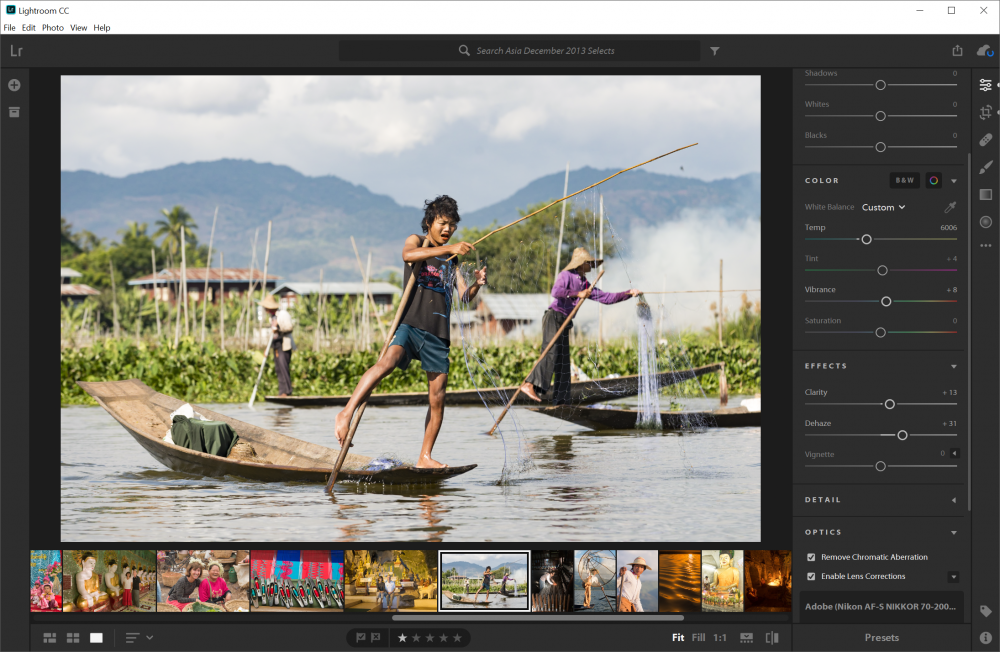Screen dimensions: 1000x652
Task: Open the View menu
Action: click(78, 27)
